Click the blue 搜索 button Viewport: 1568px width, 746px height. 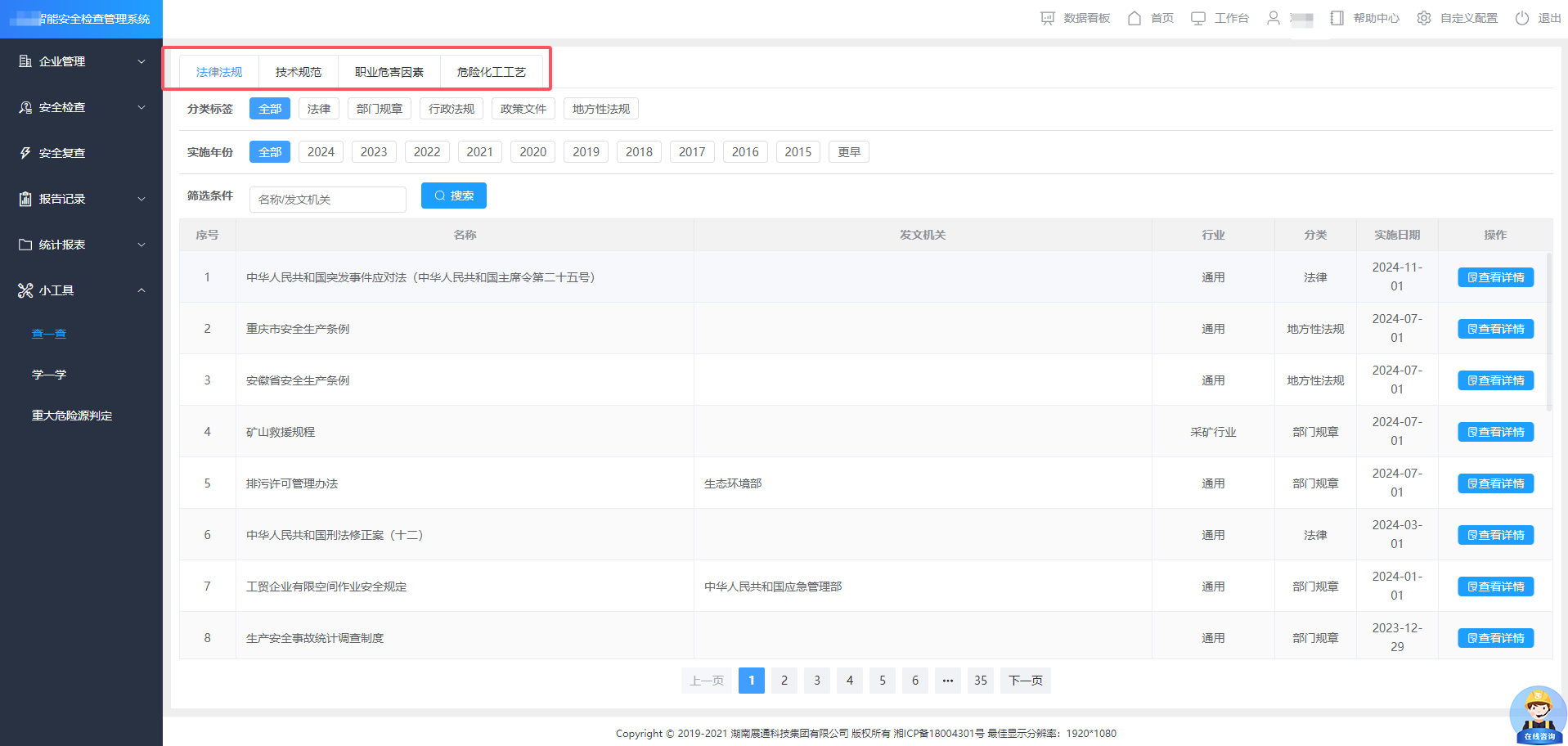(x=454, y=195)
